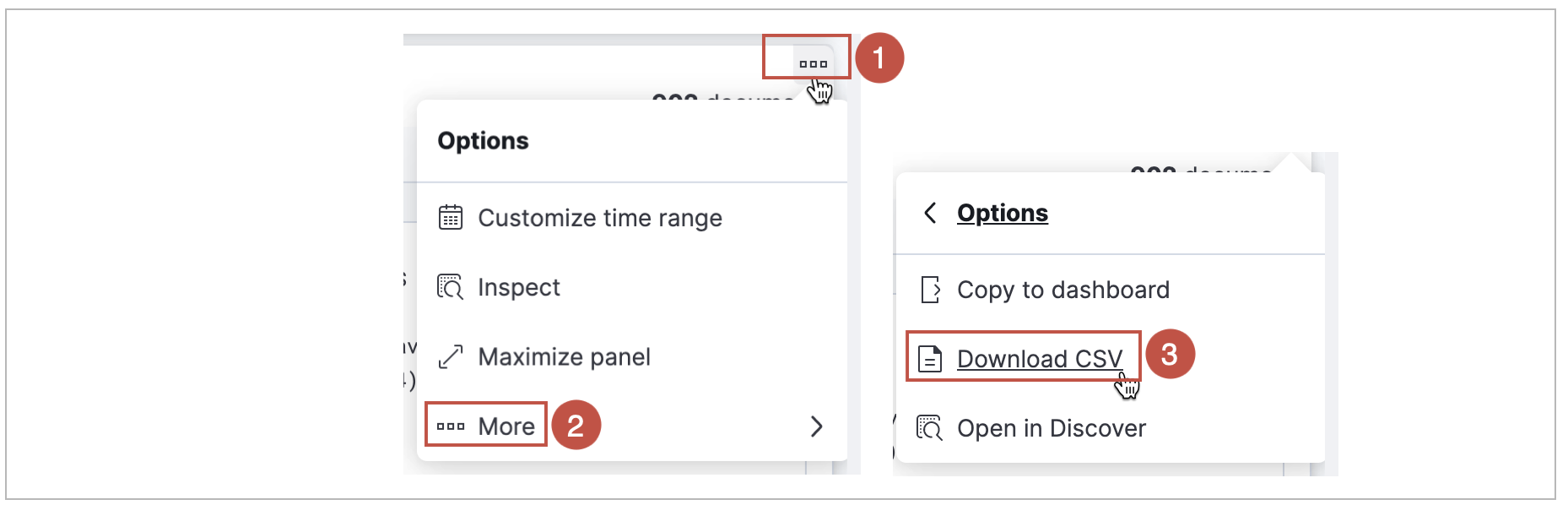
Task: Choose Inspect from the Options menu
Action: pos(519,287)
